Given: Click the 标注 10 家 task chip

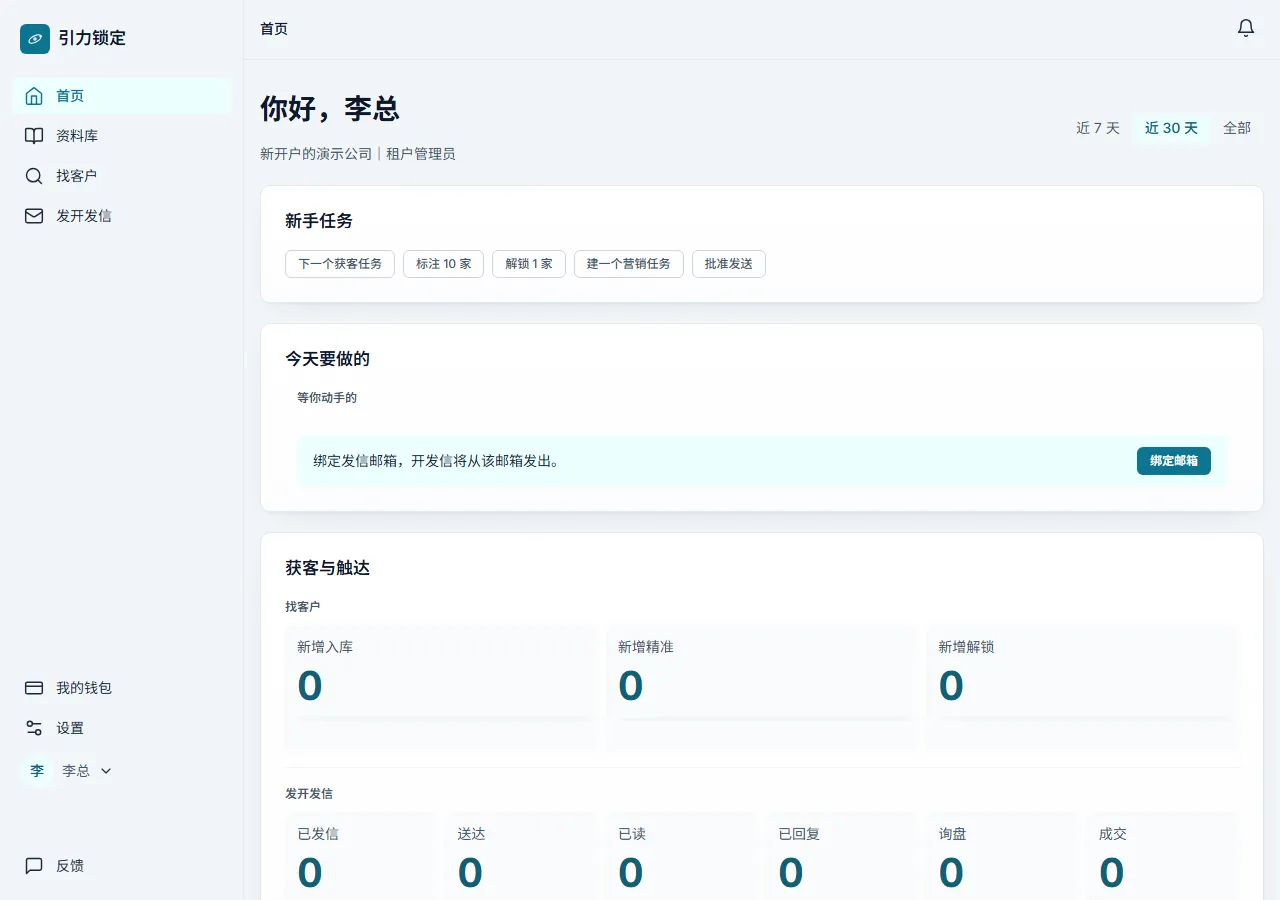Looking at the screenshot, I should [444, 264].
